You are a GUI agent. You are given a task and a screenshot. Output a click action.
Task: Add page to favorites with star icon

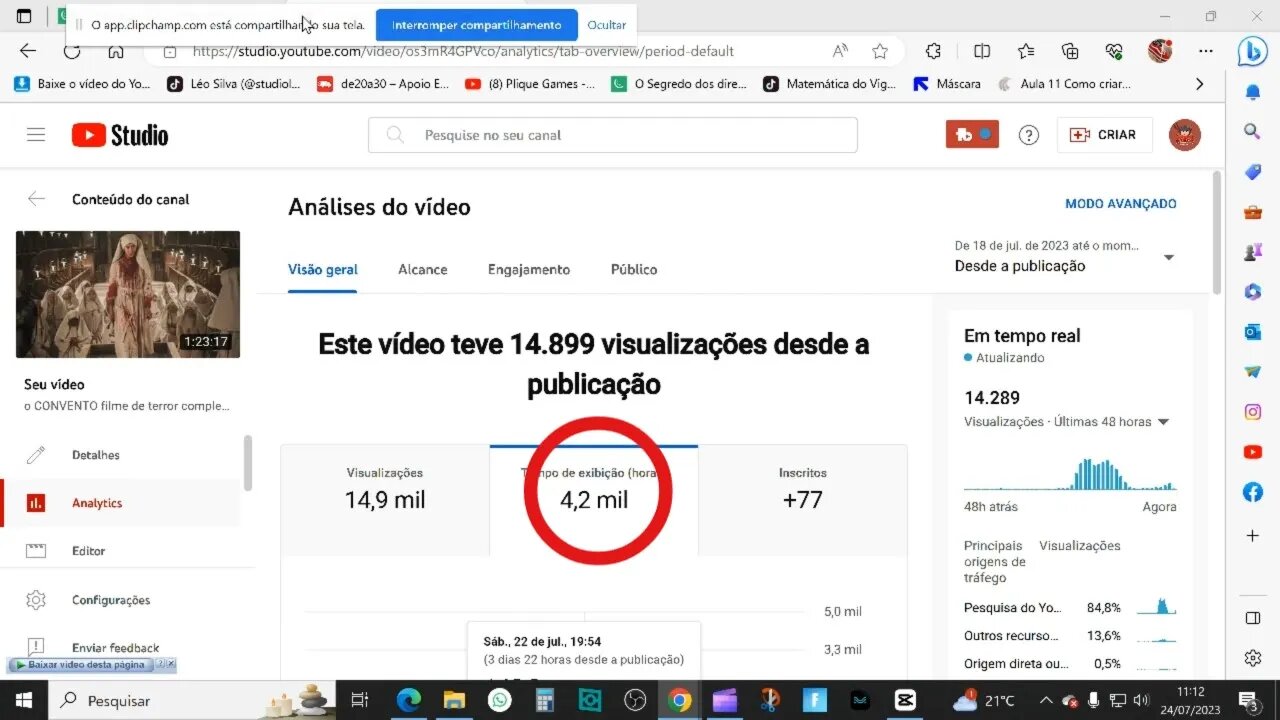coord(880,51)
